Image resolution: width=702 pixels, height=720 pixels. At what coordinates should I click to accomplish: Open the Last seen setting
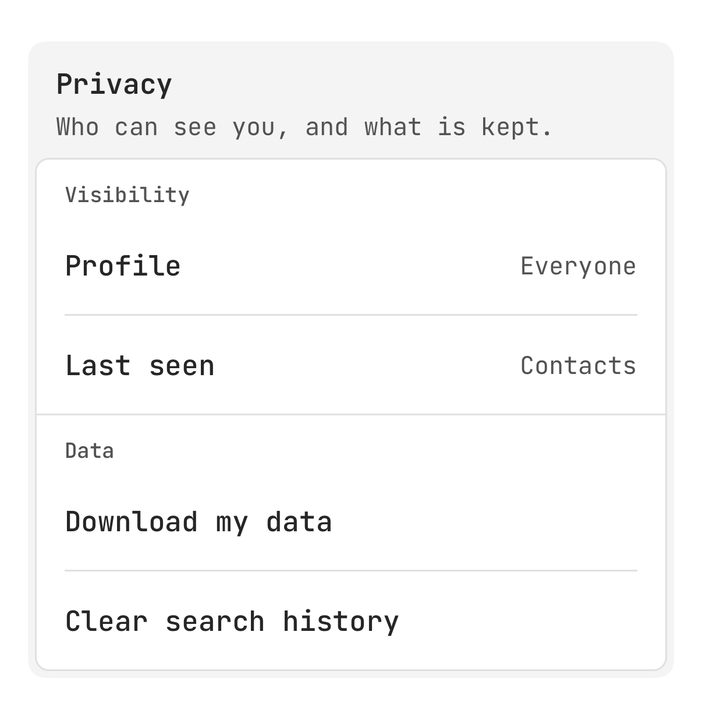coord(351,366)
